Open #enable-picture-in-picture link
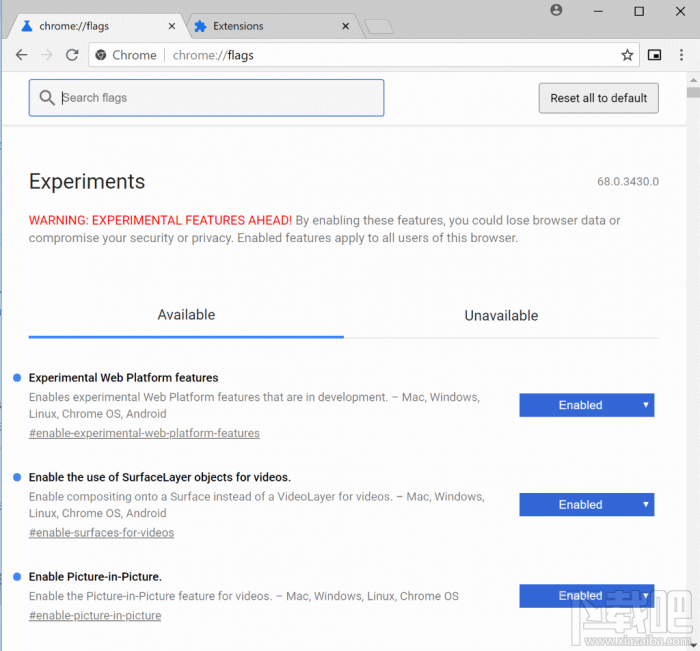700x651 pixels. point(95,616)
